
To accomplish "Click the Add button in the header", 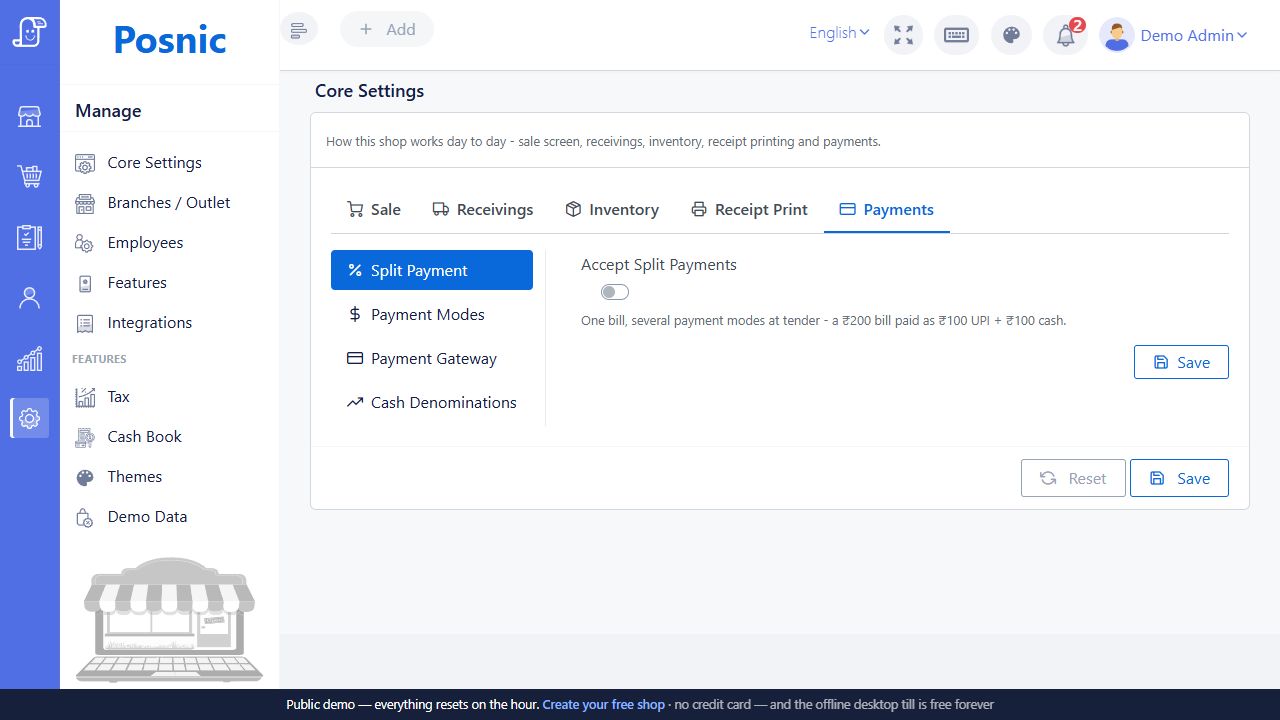I will (x=387, y=30).
